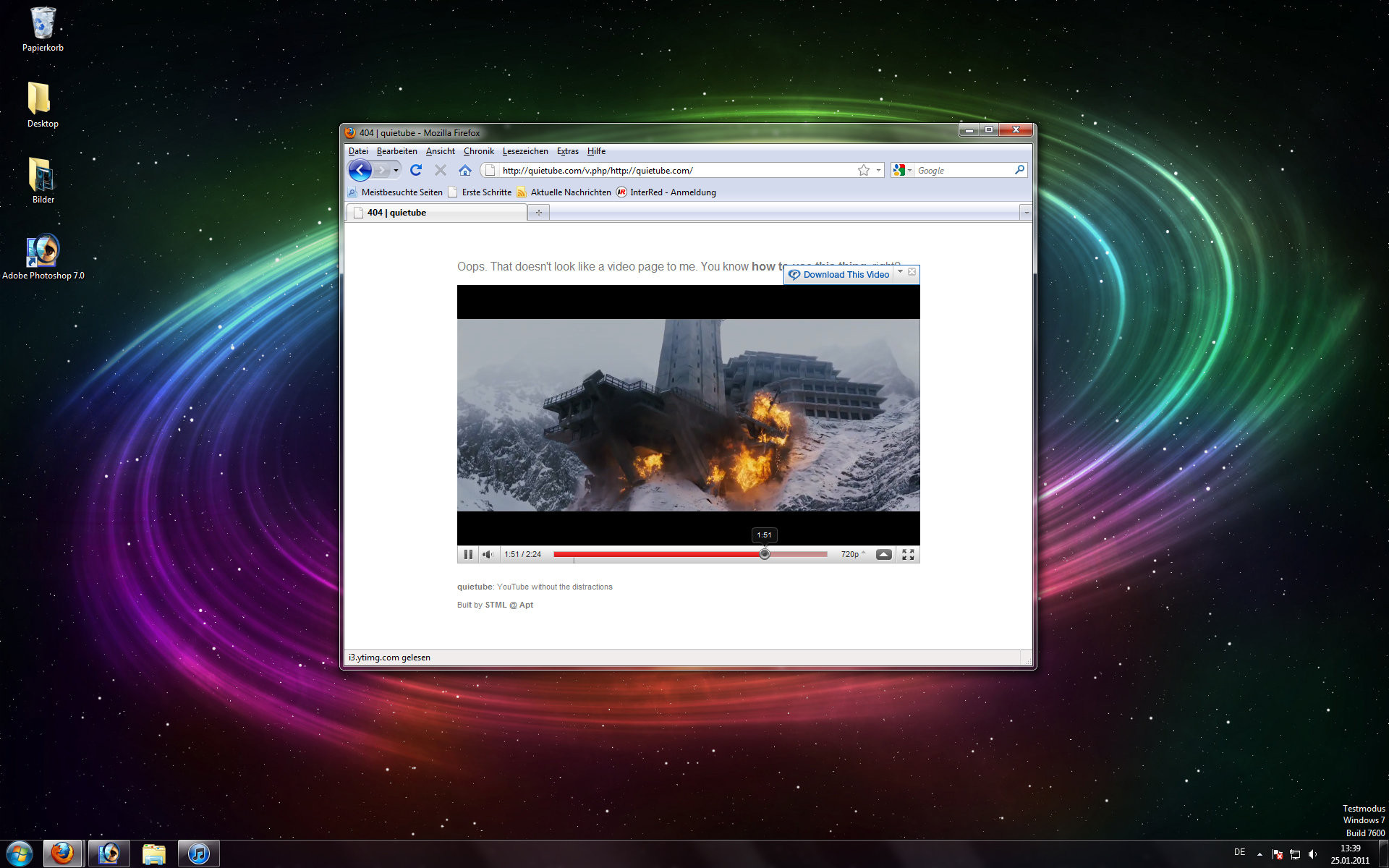Open the Lesezeichen menu

pos(525,151)
